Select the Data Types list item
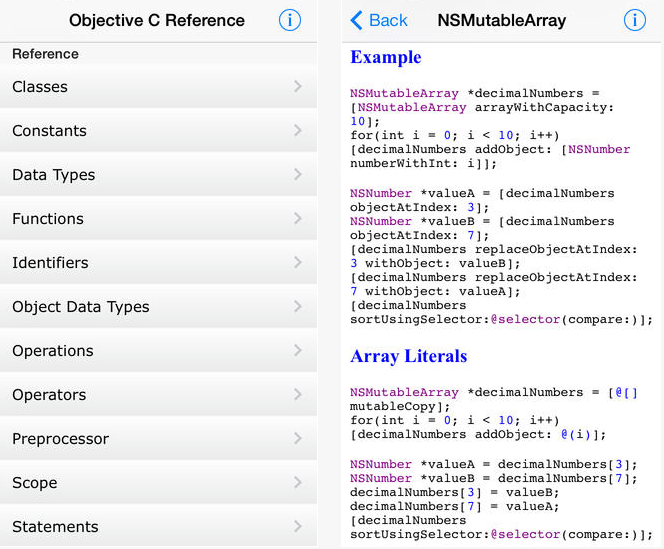This screenshot has width=664, height=549. (53, 175)
